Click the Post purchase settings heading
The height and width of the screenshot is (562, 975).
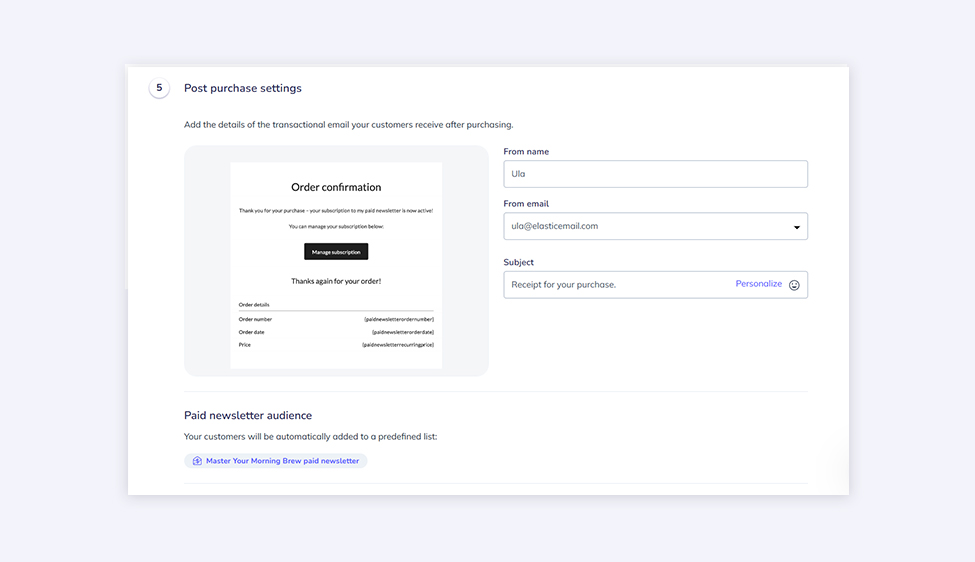pyautogui.click(x=243, y=88)
